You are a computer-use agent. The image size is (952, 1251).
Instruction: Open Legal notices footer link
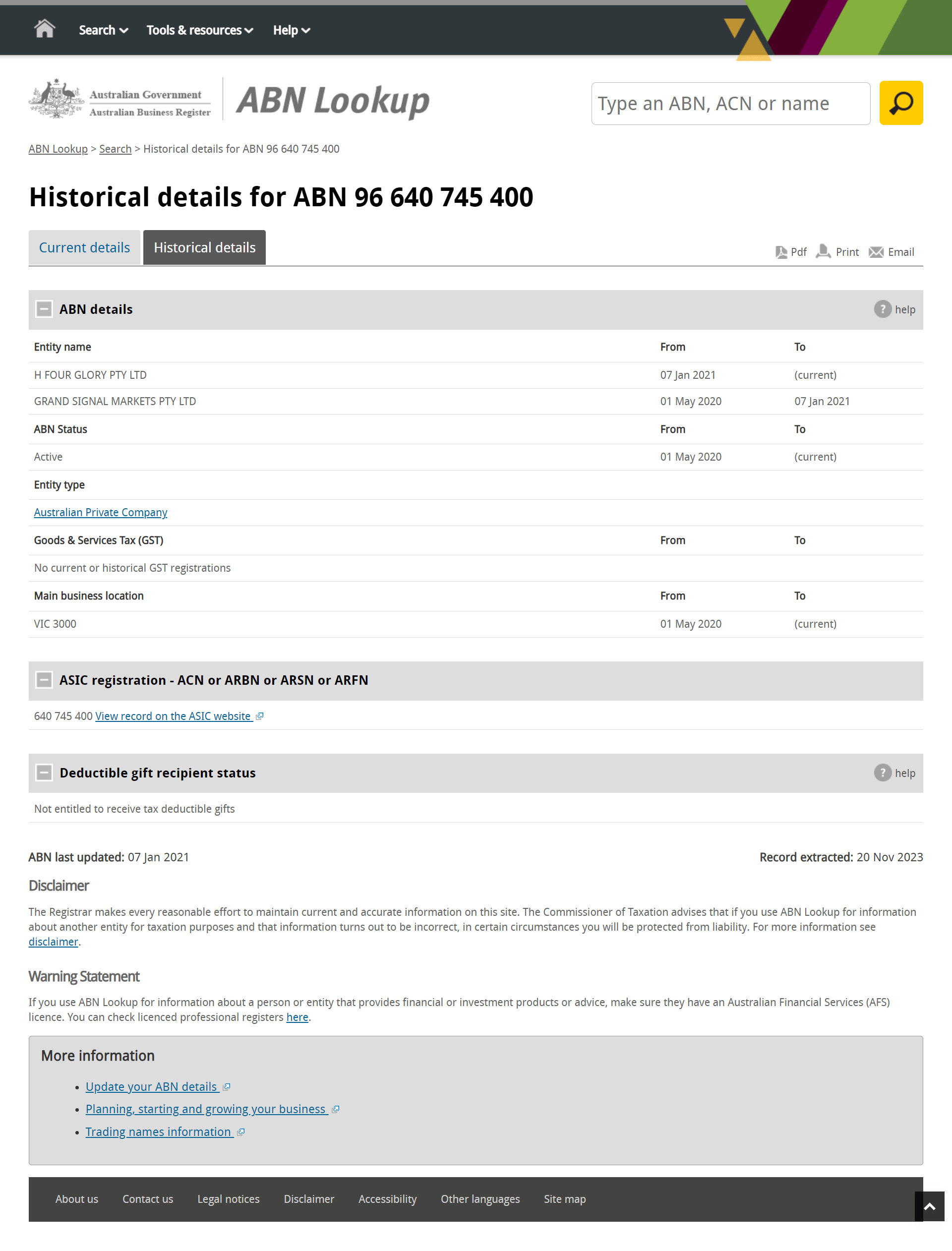tap(229, 1199)
